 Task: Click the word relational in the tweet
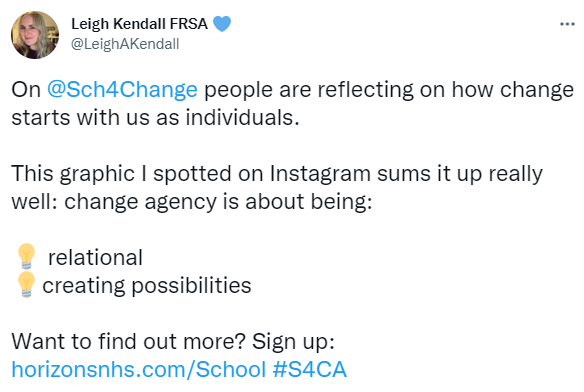(95, 257)
